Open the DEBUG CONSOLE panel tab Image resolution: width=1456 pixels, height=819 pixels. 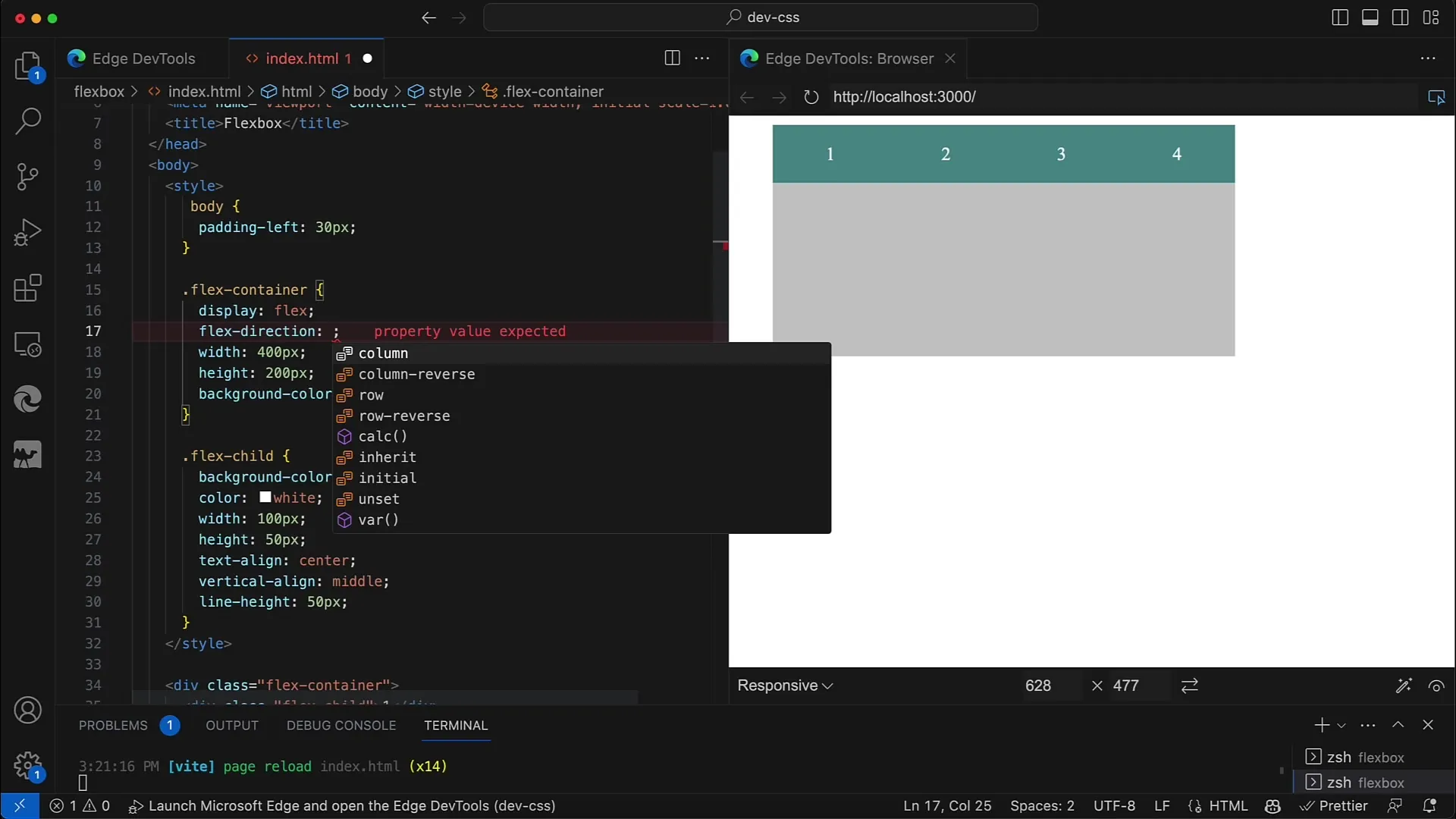(x=341, y=726)
